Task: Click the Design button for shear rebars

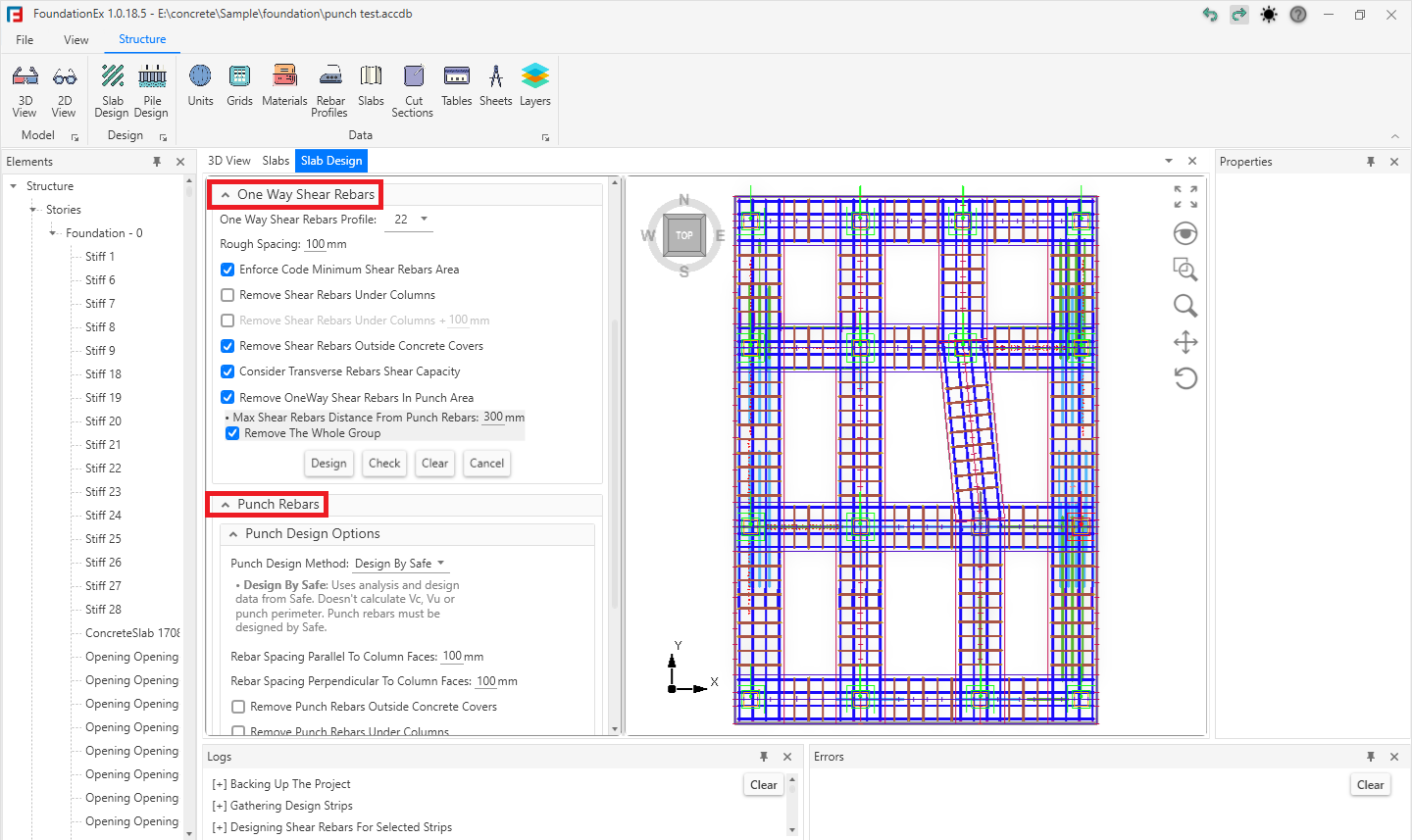Action: (x=328, y=464)
